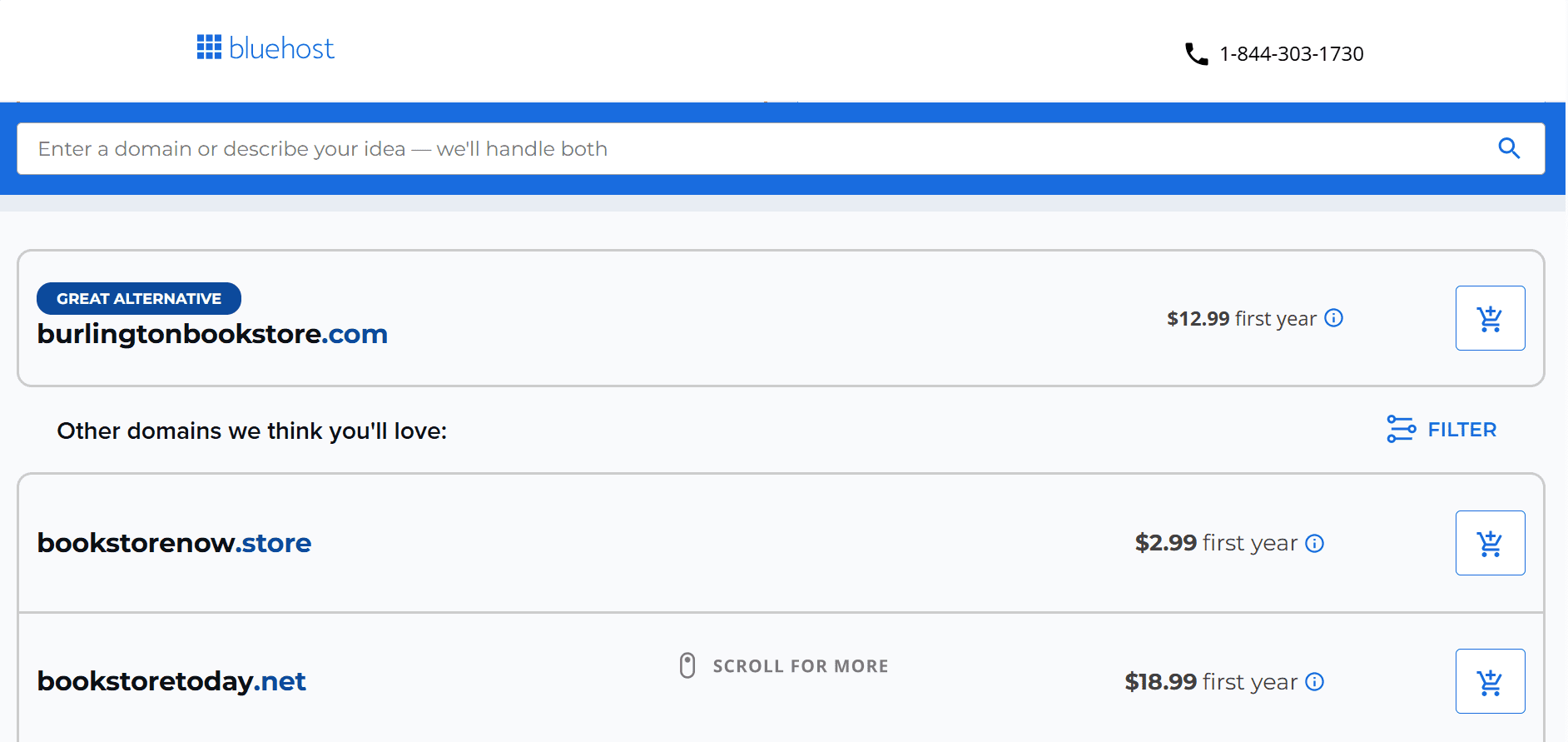Click the phone handset icon
This screenshot has width=1568, height=742.
[1196, 52]
